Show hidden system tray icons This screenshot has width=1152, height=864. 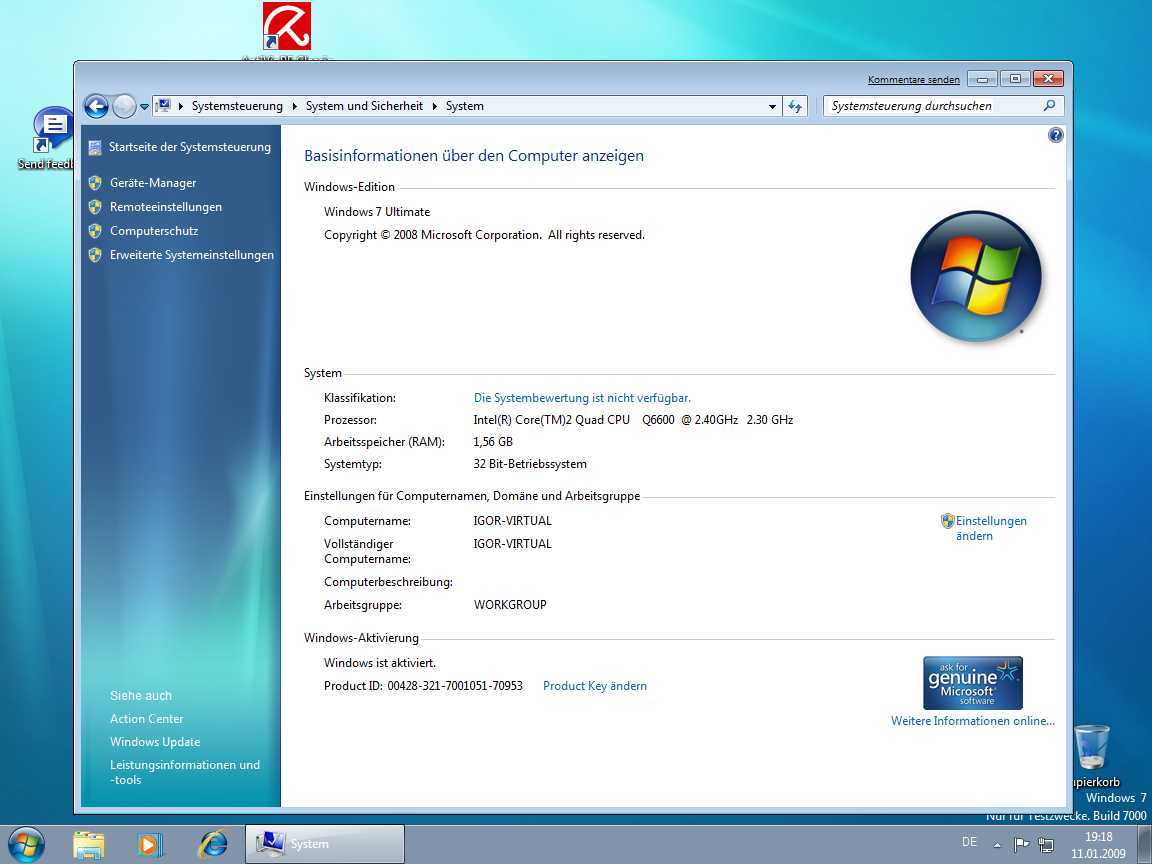click(x=997, y=844)
